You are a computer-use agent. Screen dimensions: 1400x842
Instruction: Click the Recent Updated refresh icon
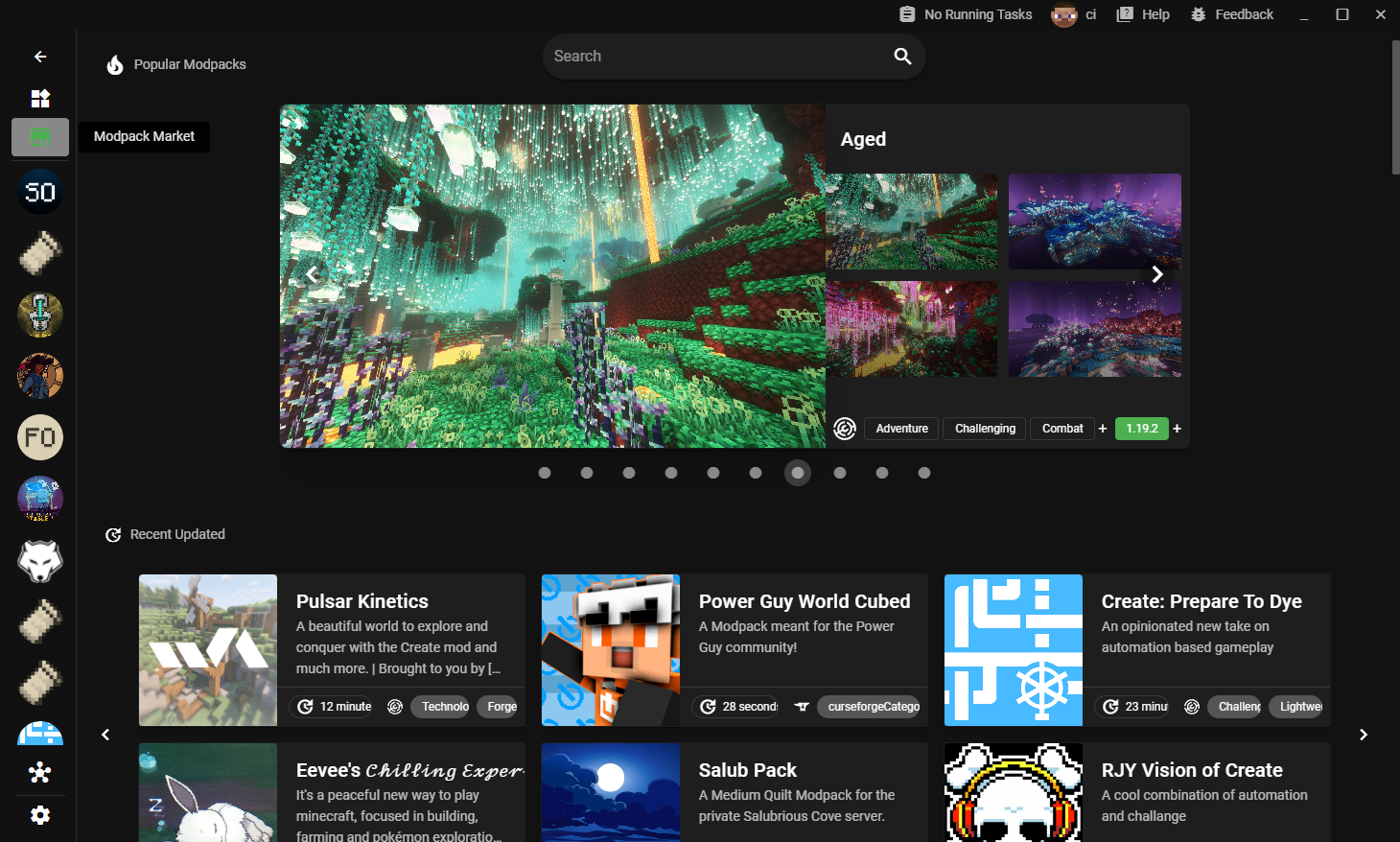113,535
